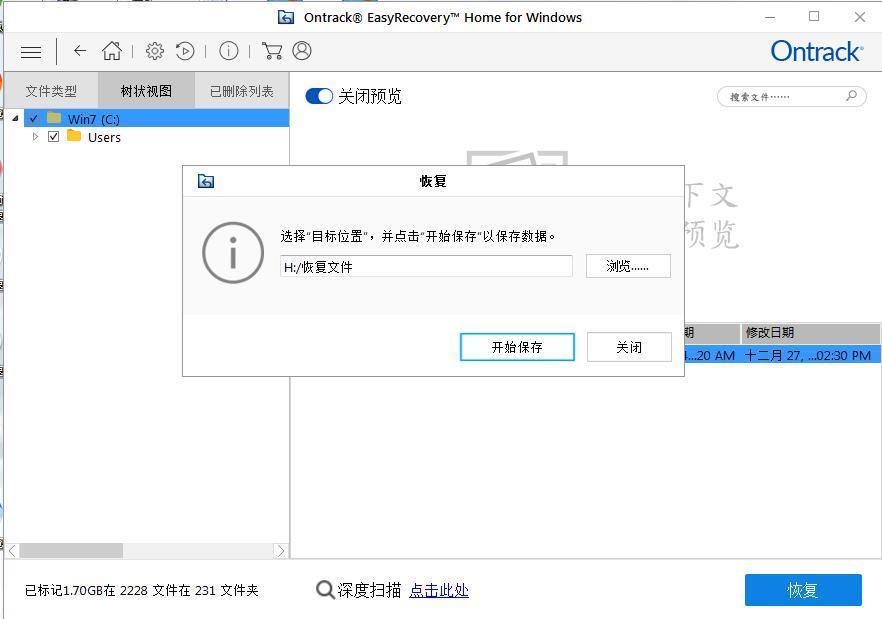882x619 pixels.
Task: Click the resume recovery clock icon
Action: point(185,51)
